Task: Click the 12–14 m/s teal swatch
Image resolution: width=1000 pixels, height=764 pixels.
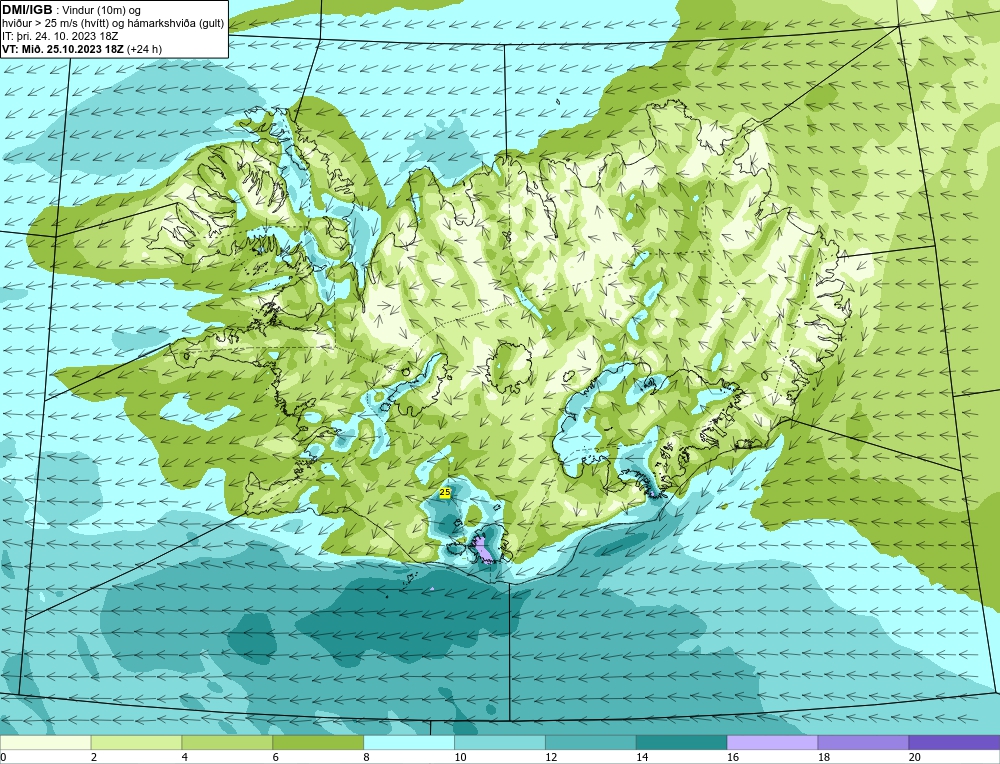Action: [x=591, y=743]
